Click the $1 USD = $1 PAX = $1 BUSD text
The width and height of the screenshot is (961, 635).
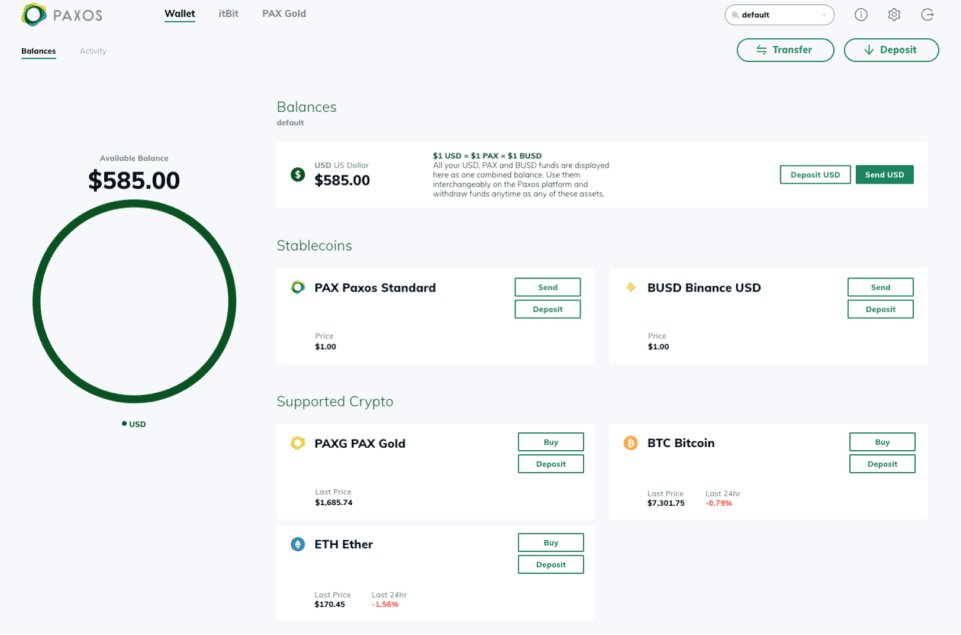coord(487,156)
